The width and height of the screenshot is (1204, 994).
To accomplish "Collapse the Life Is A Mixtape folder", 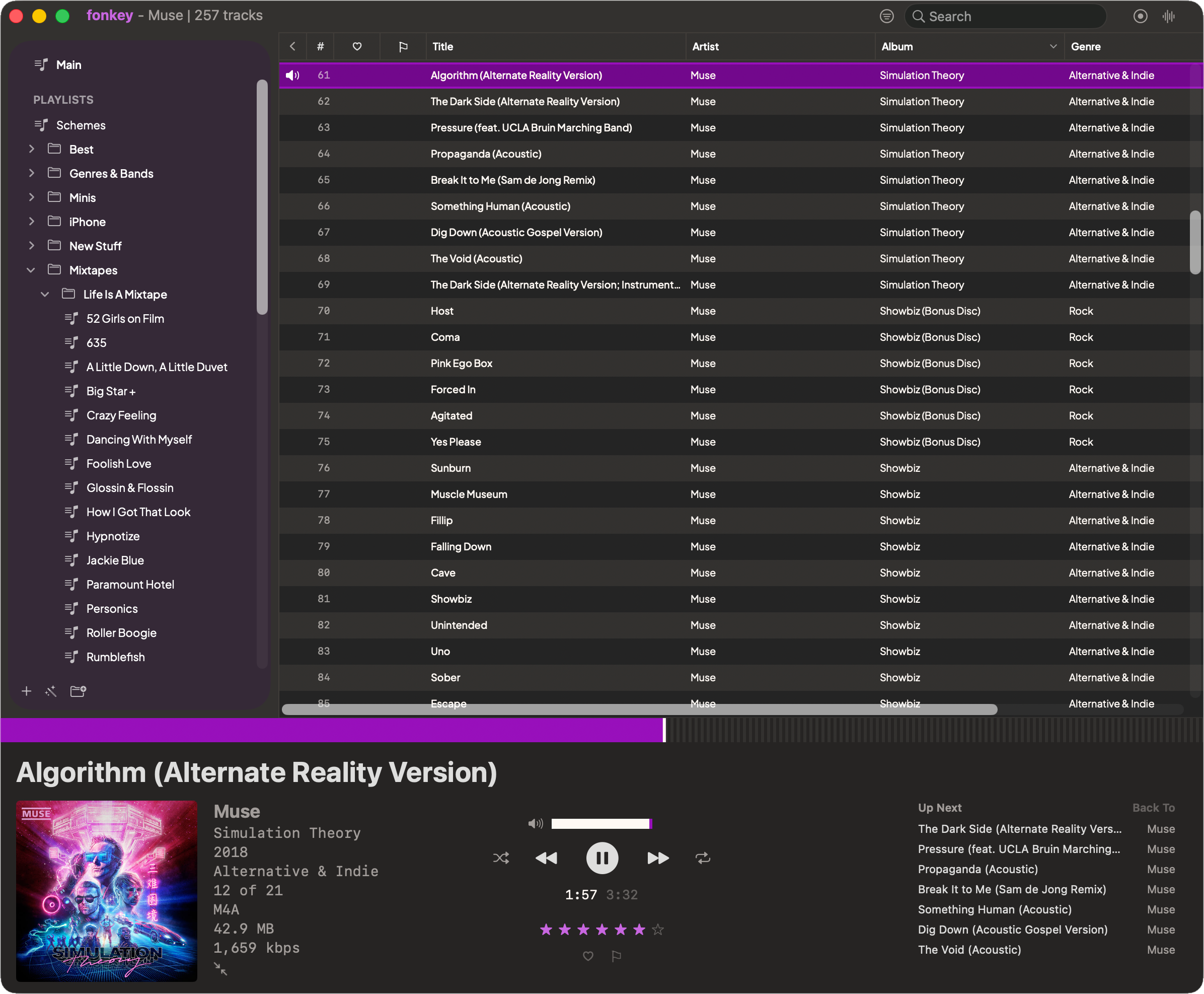I will click(x=45, y=294).
